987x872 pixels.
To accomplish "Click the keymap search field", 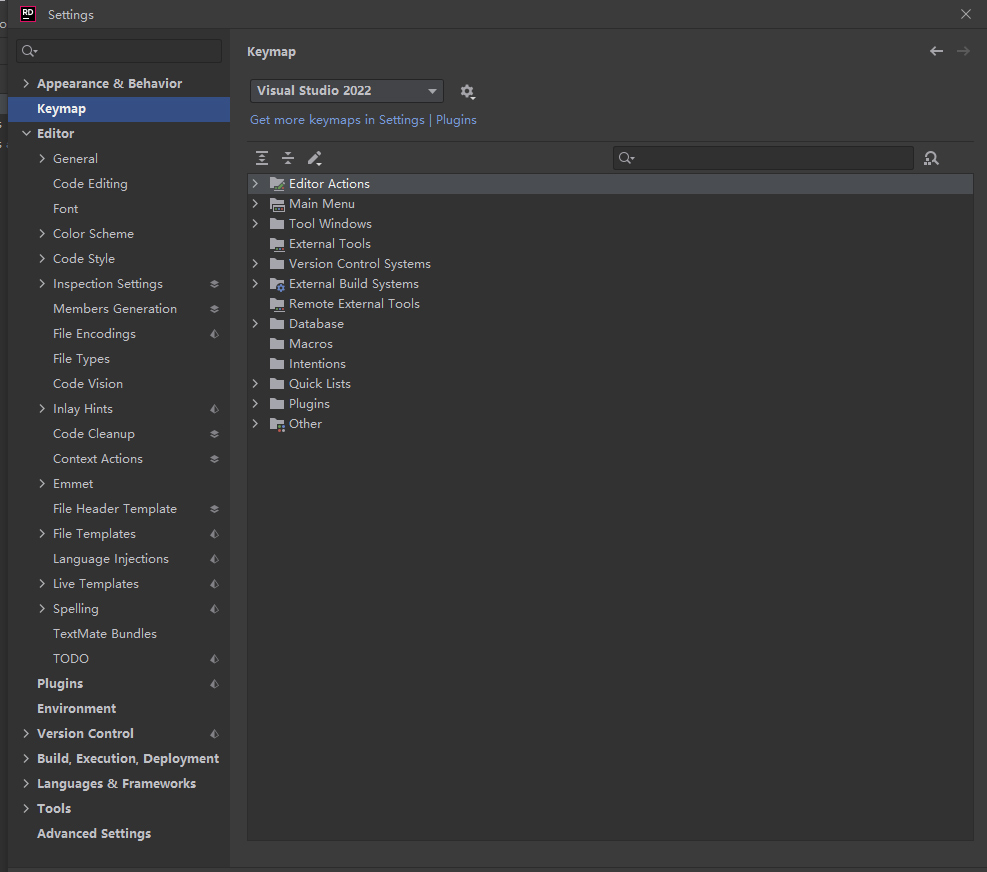I will point(763,158).
